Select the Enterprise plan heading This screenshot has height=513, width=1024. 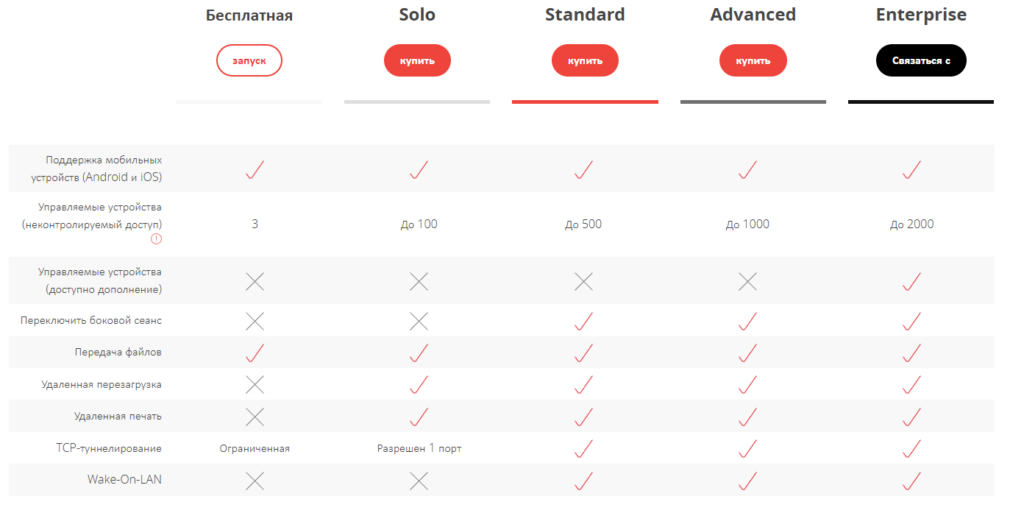point(921,15)
